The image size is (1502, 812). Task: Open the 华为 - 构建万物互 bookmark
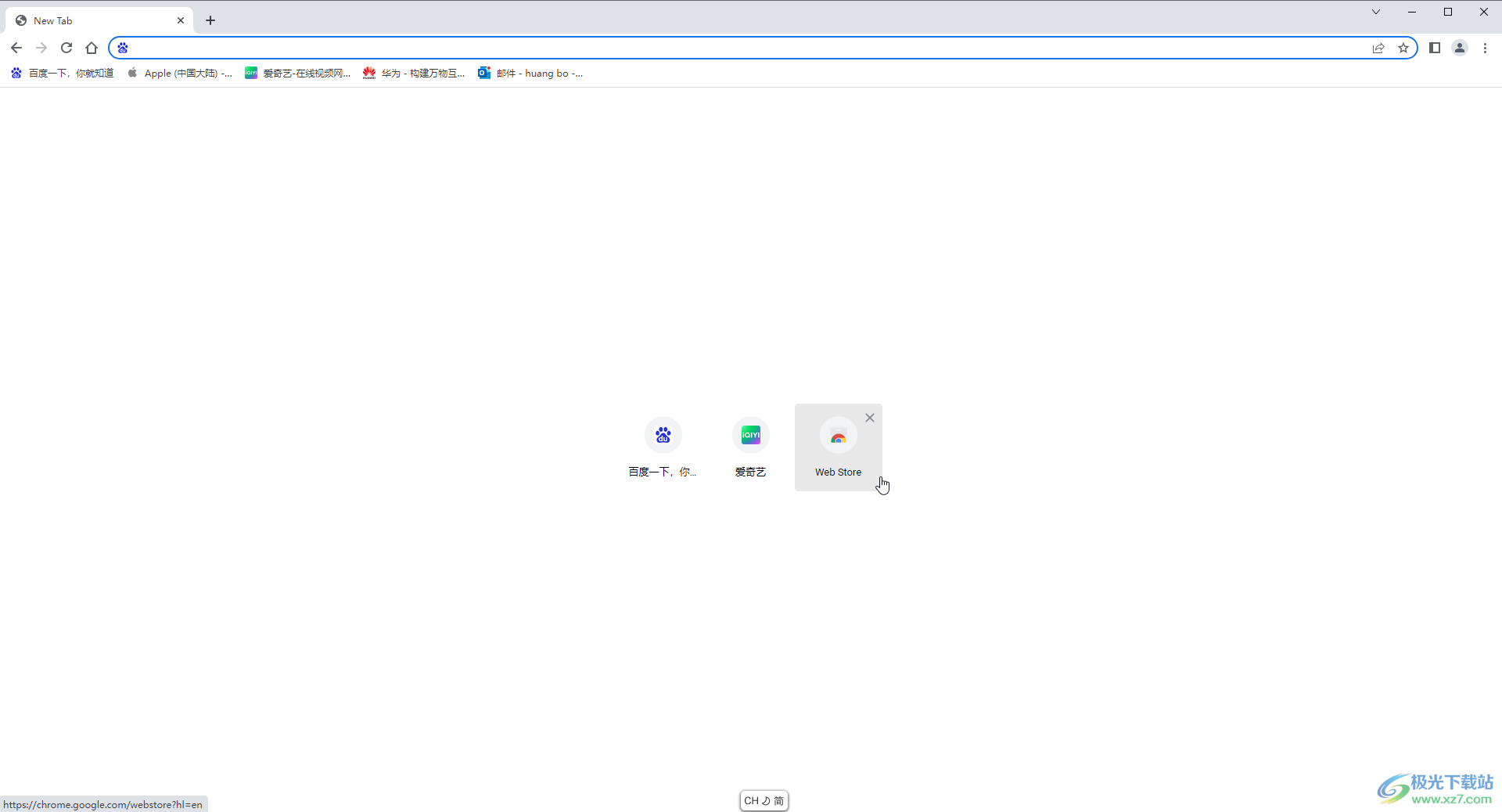pos(414,73)
